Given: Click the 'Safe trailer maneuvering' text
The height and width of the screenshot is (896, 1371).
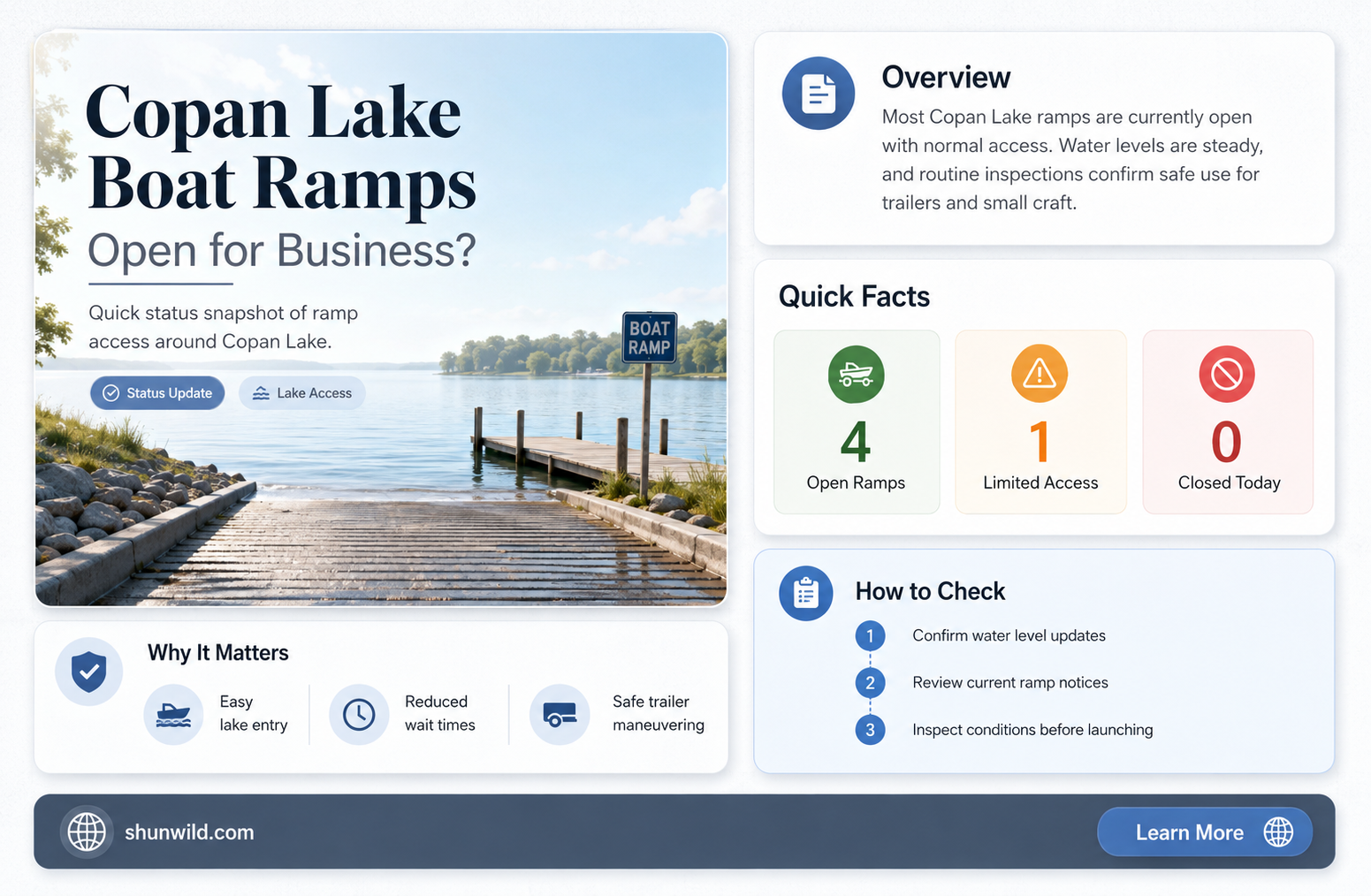Looking at the screenshot, I should 659,713.
